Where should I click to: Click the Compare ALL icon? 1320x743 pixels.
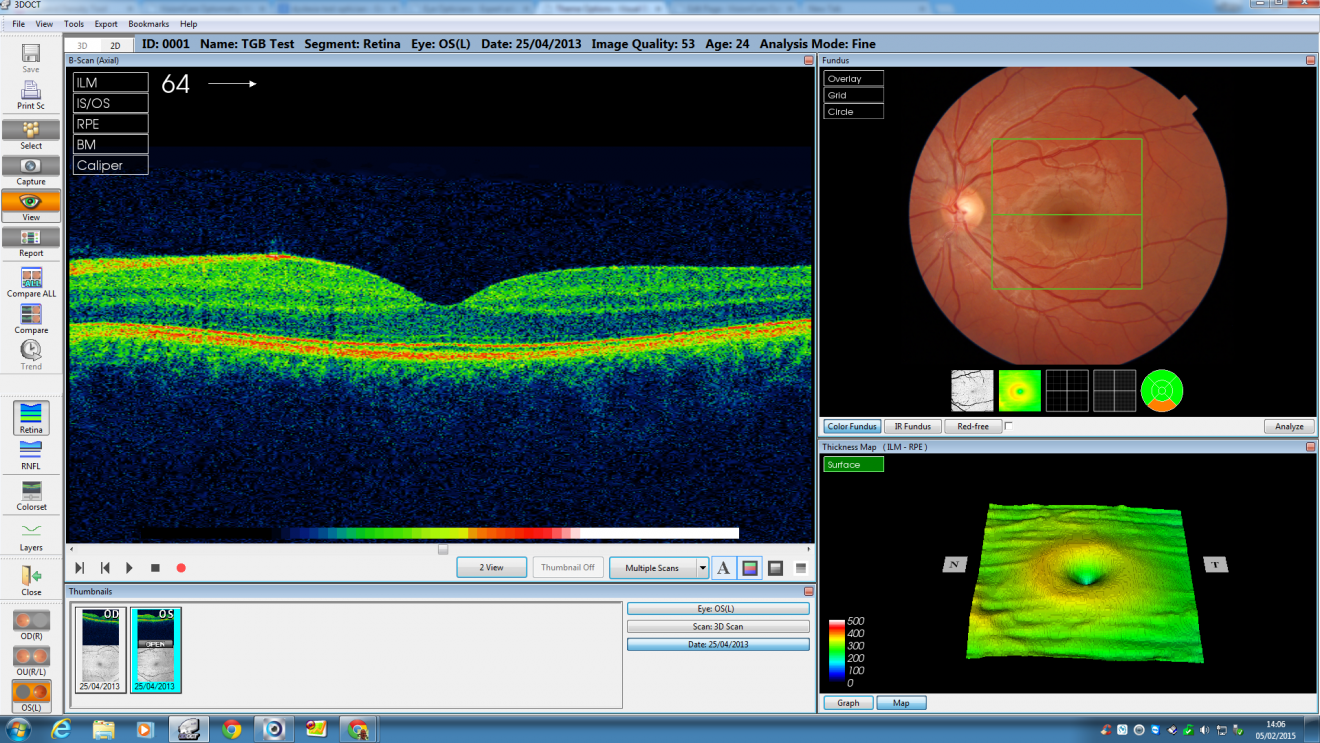(x=30, y=278)
